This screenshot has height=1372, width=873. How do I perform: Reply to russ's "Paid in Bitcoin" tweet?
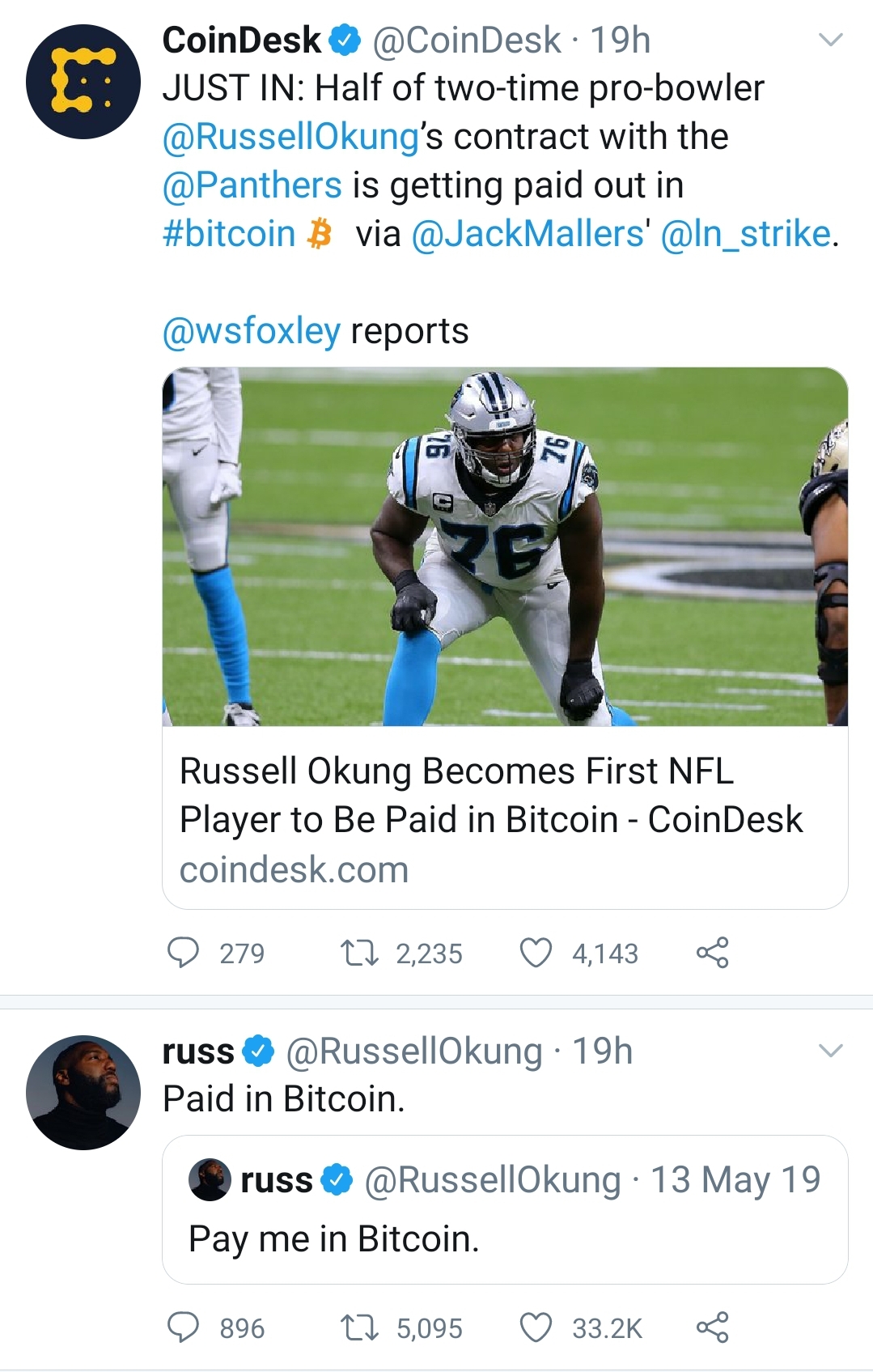click(183, 1327)
